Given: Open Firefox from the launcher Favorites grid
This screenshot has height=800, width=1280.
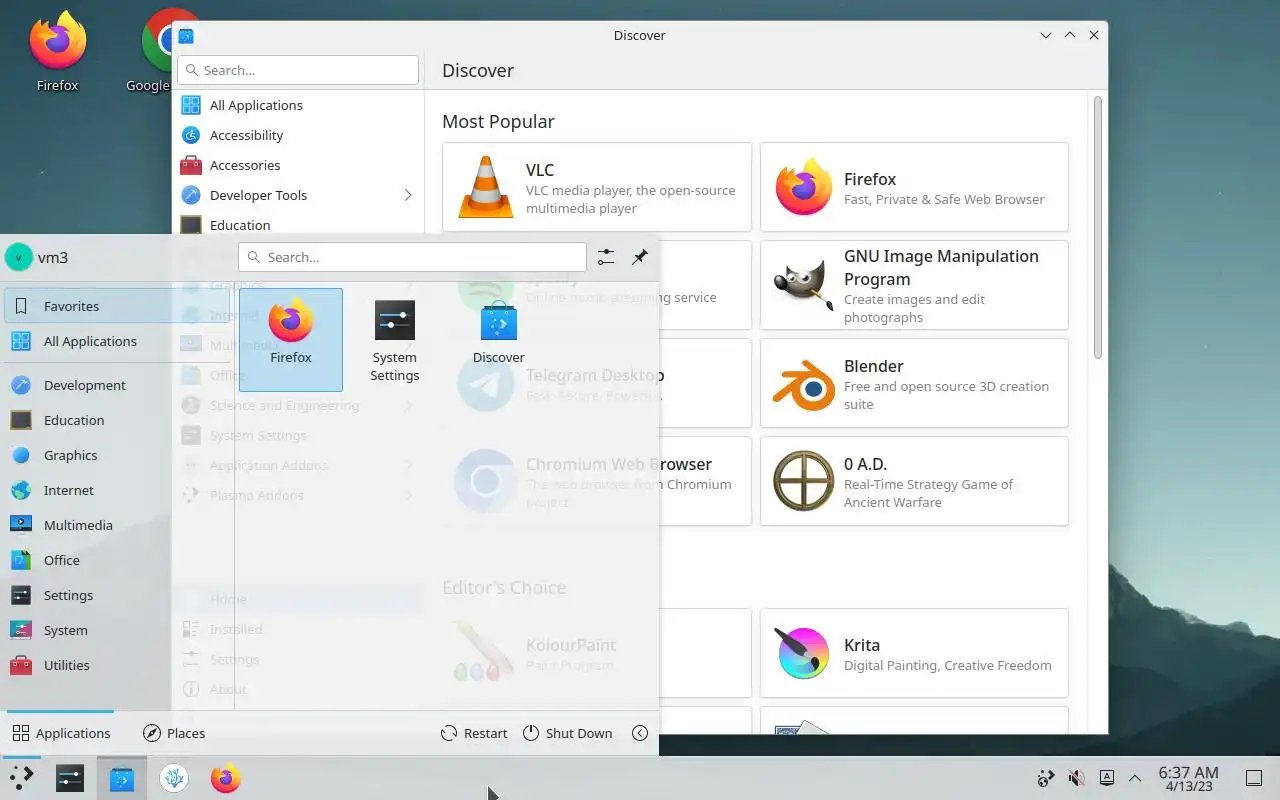Looking at the screenshot, I should 291,339.
